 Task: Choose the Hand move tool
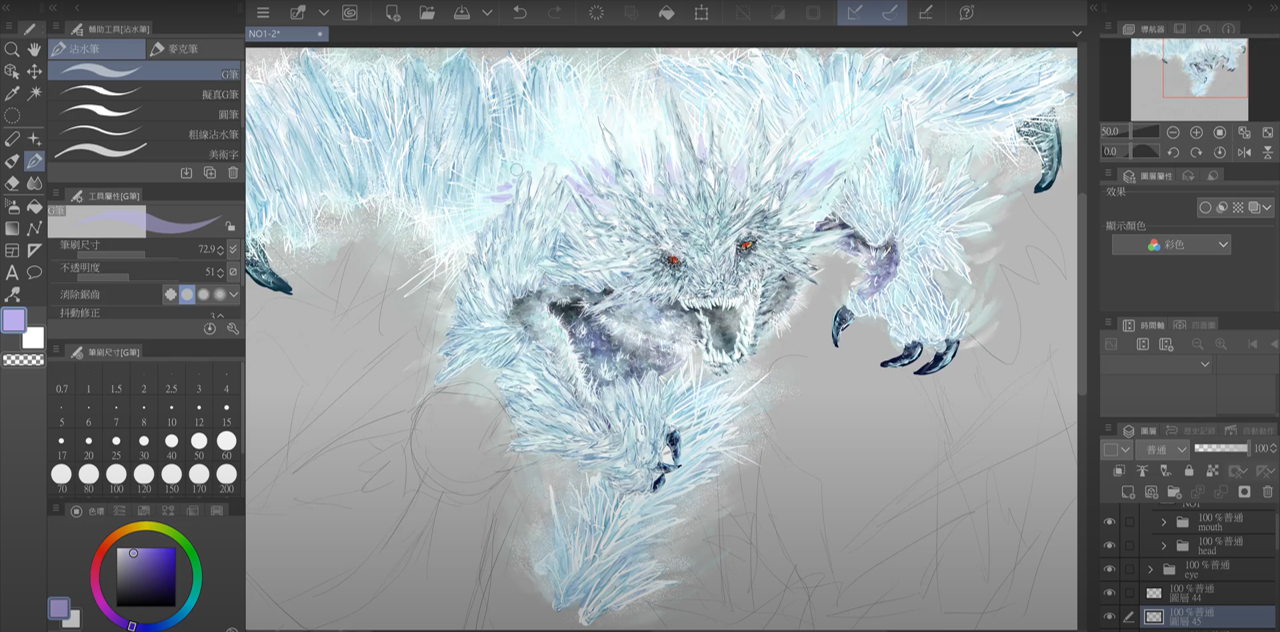point(35,49)
